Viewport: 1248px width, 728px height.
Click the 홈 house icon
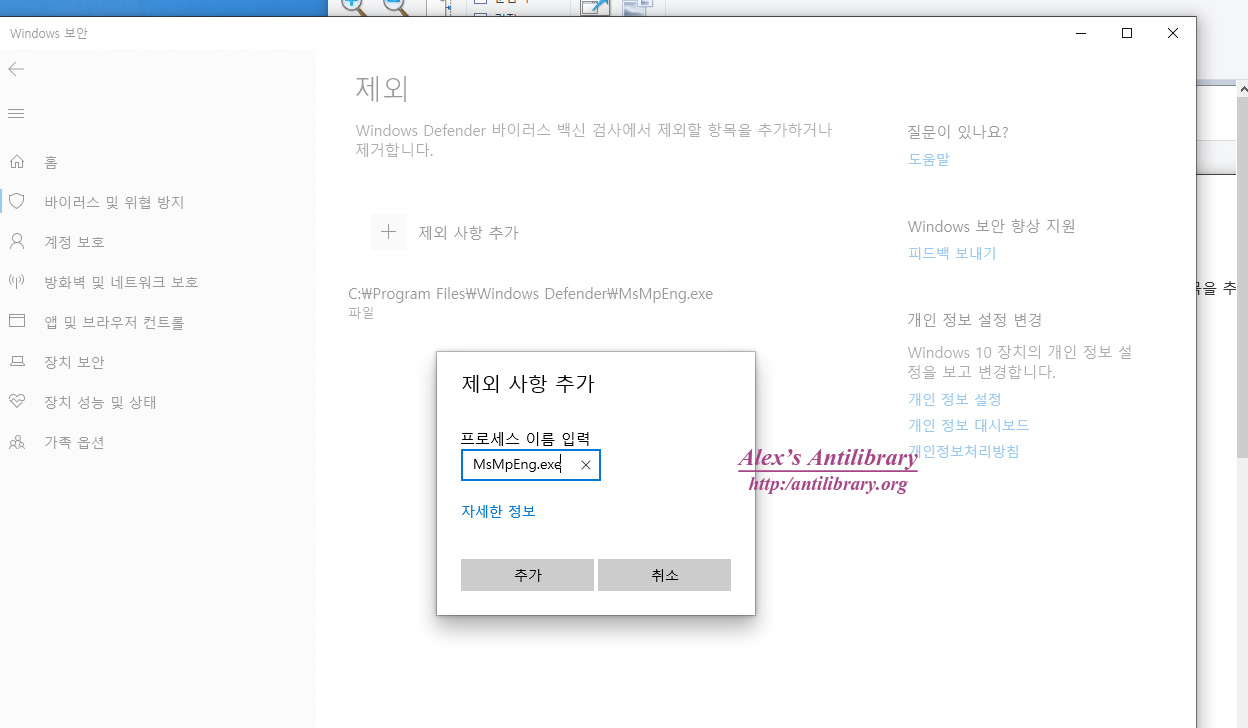[16, 162]
